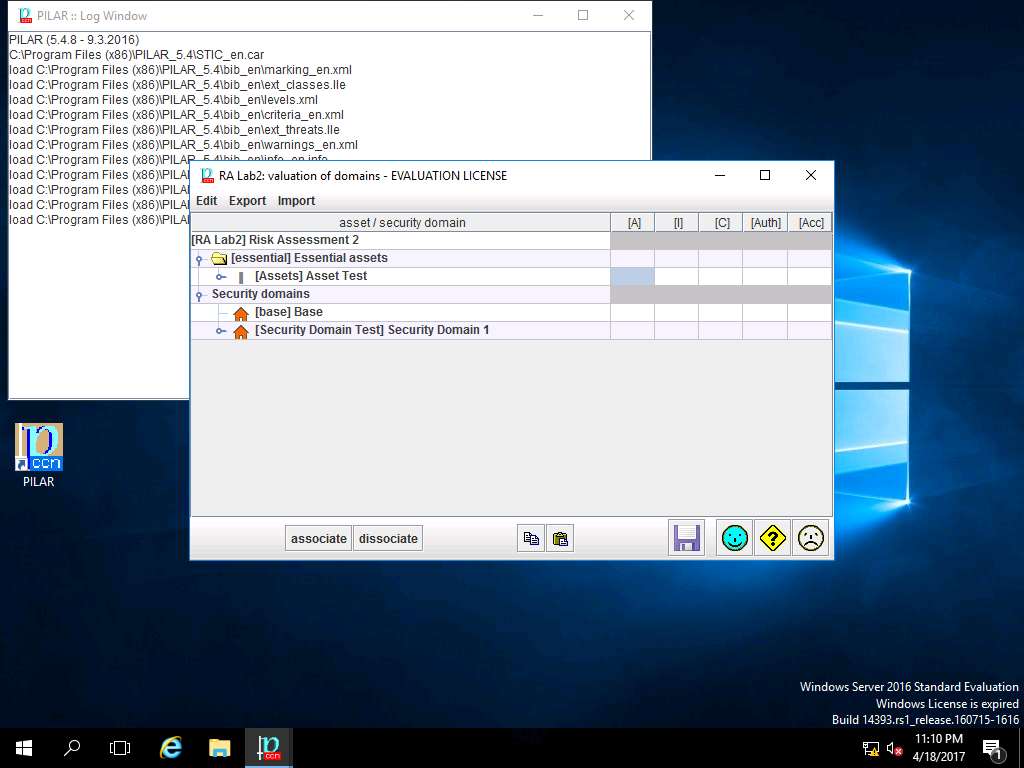The height and width of the screenshot is (768, 1024).
Task: Click the associate button
Action: click(x=319, y=539)
